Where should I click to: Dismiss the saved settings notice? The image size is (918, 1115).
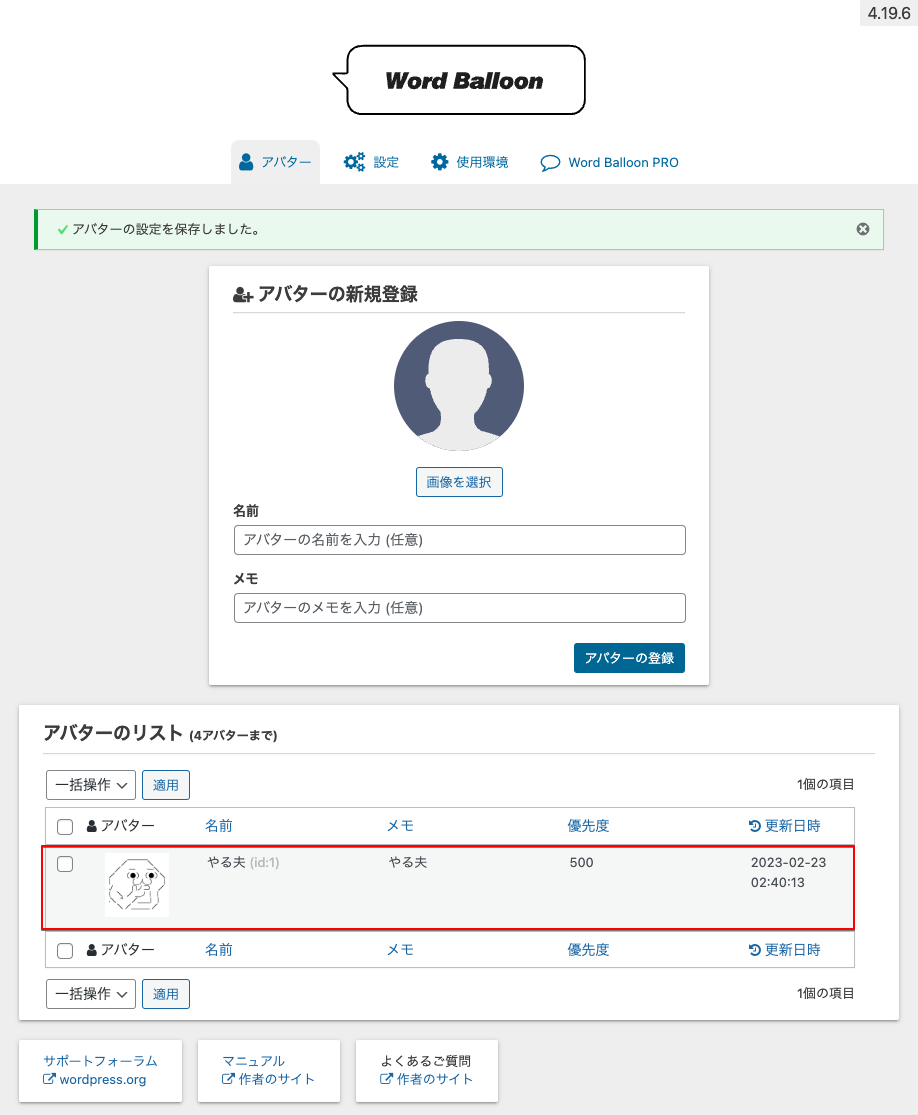[863, 229]
